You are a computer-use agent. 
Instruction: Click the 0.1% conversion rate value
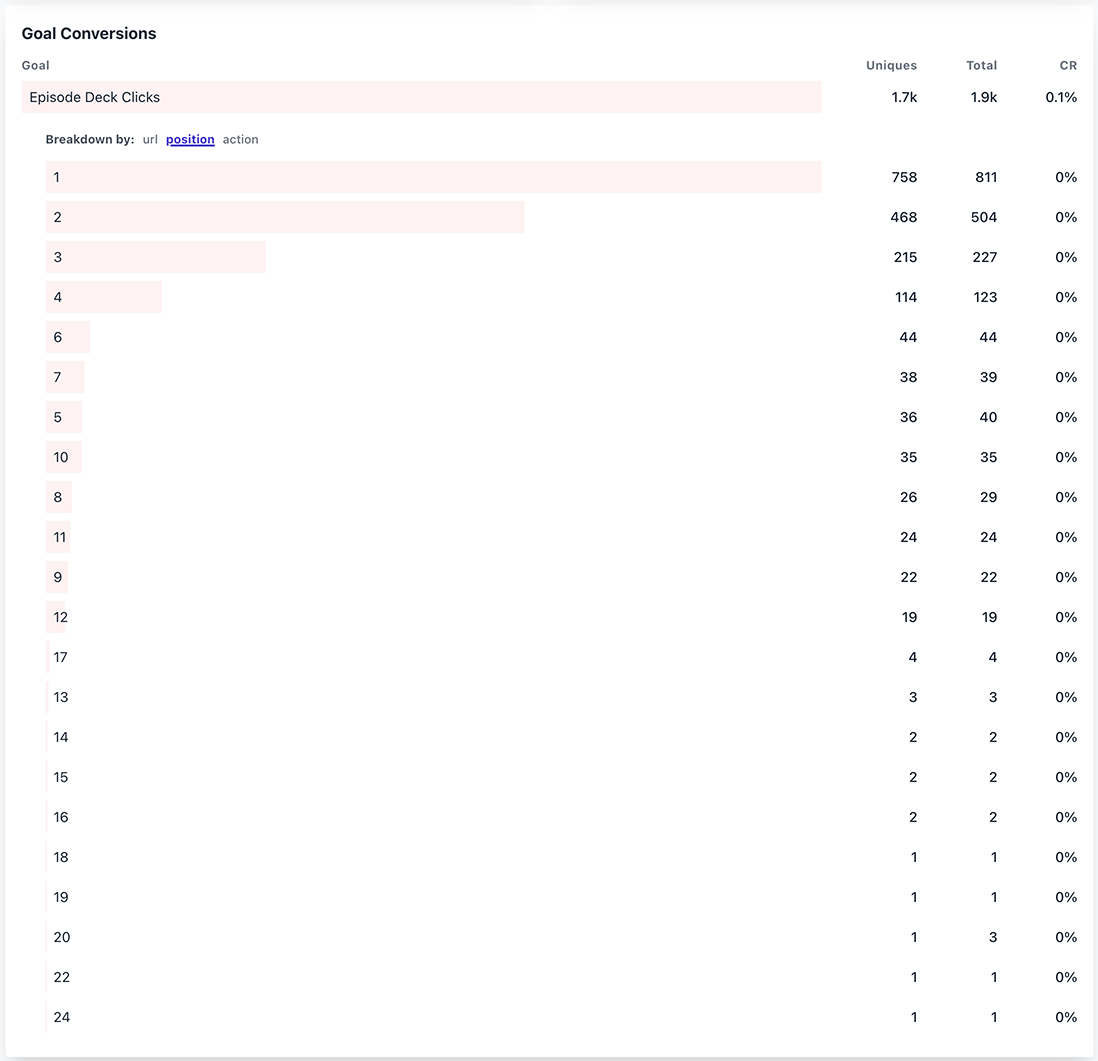click(1062, 97)
